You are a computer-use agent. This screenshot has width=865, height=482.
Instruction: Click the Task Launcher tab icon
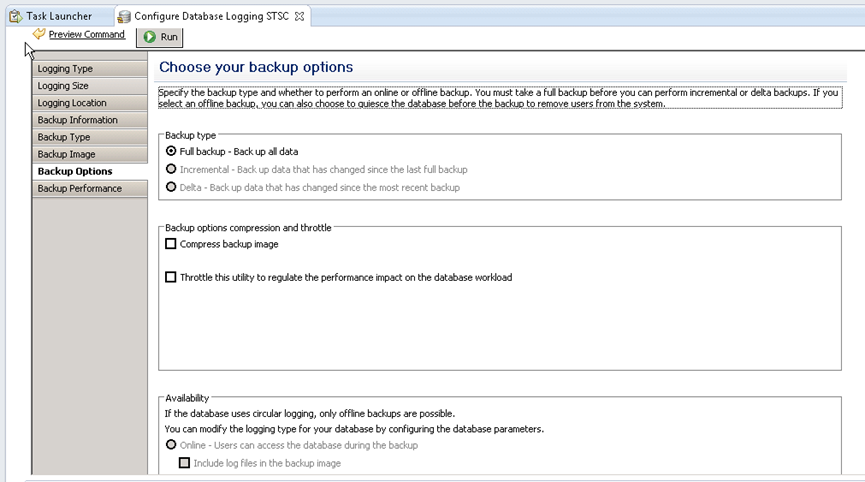[15, 16]
